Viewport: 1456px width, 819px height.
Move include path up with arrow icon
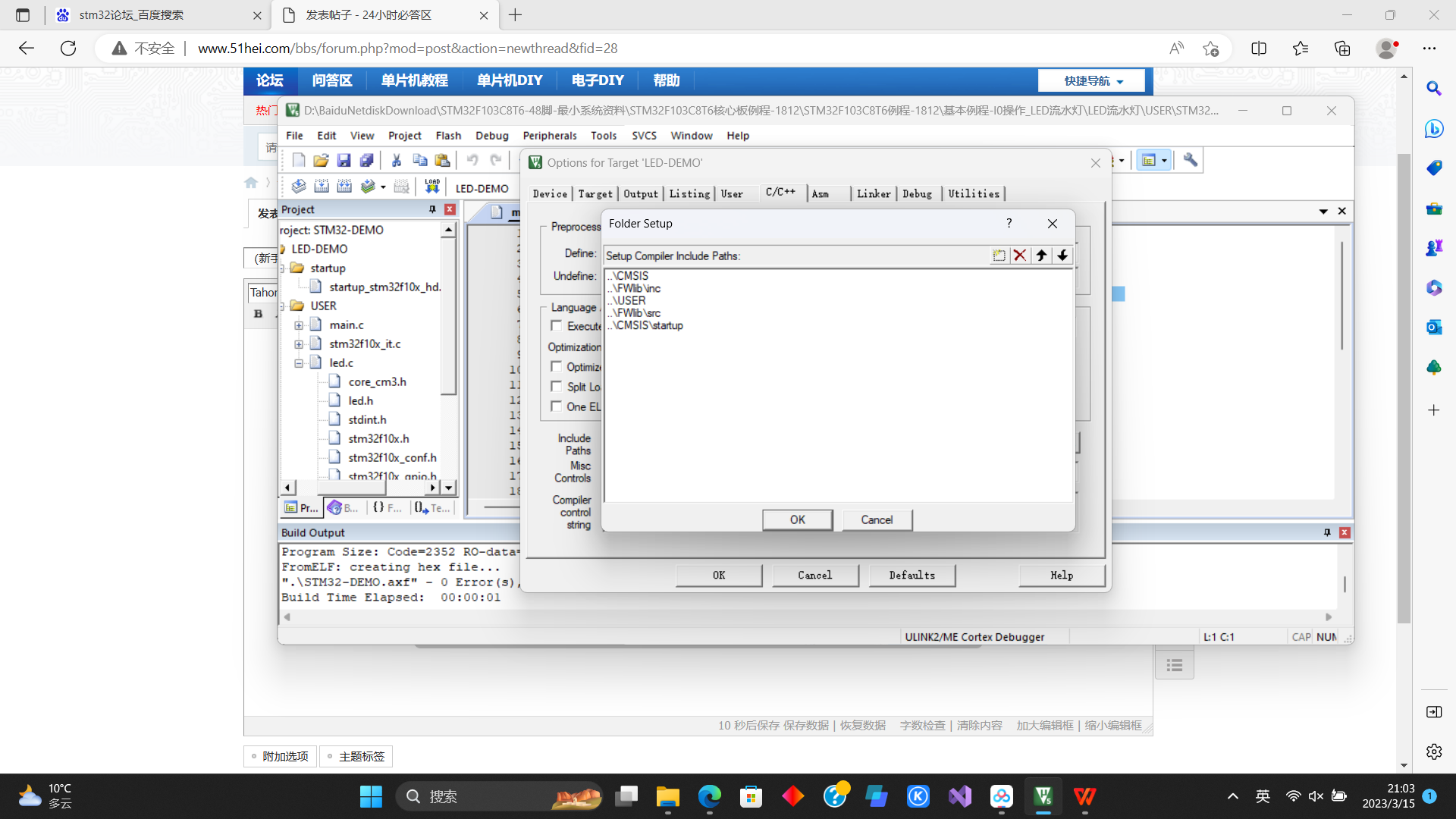[1041, 256]
